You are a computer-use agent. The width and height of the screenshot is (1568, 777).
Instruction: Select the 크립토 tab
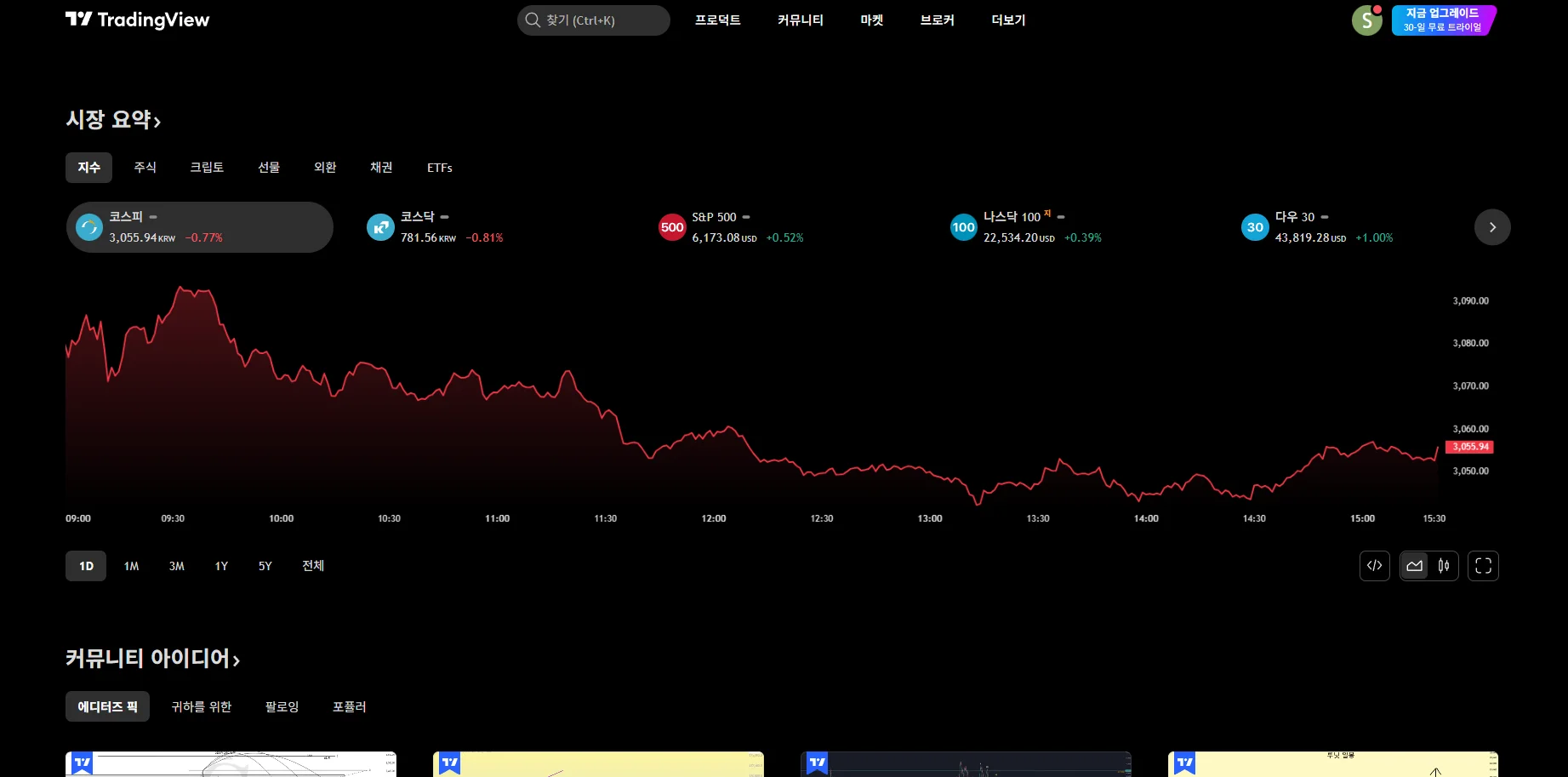pyautogui.click(x=207, y=168)
